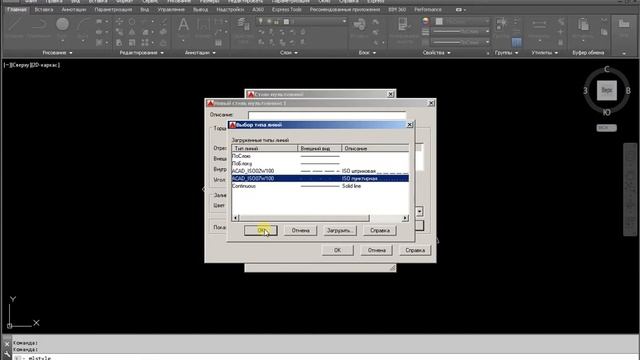Click the Appearance column header
This screenshot has width=640, height=360.
tap(320, 149)
